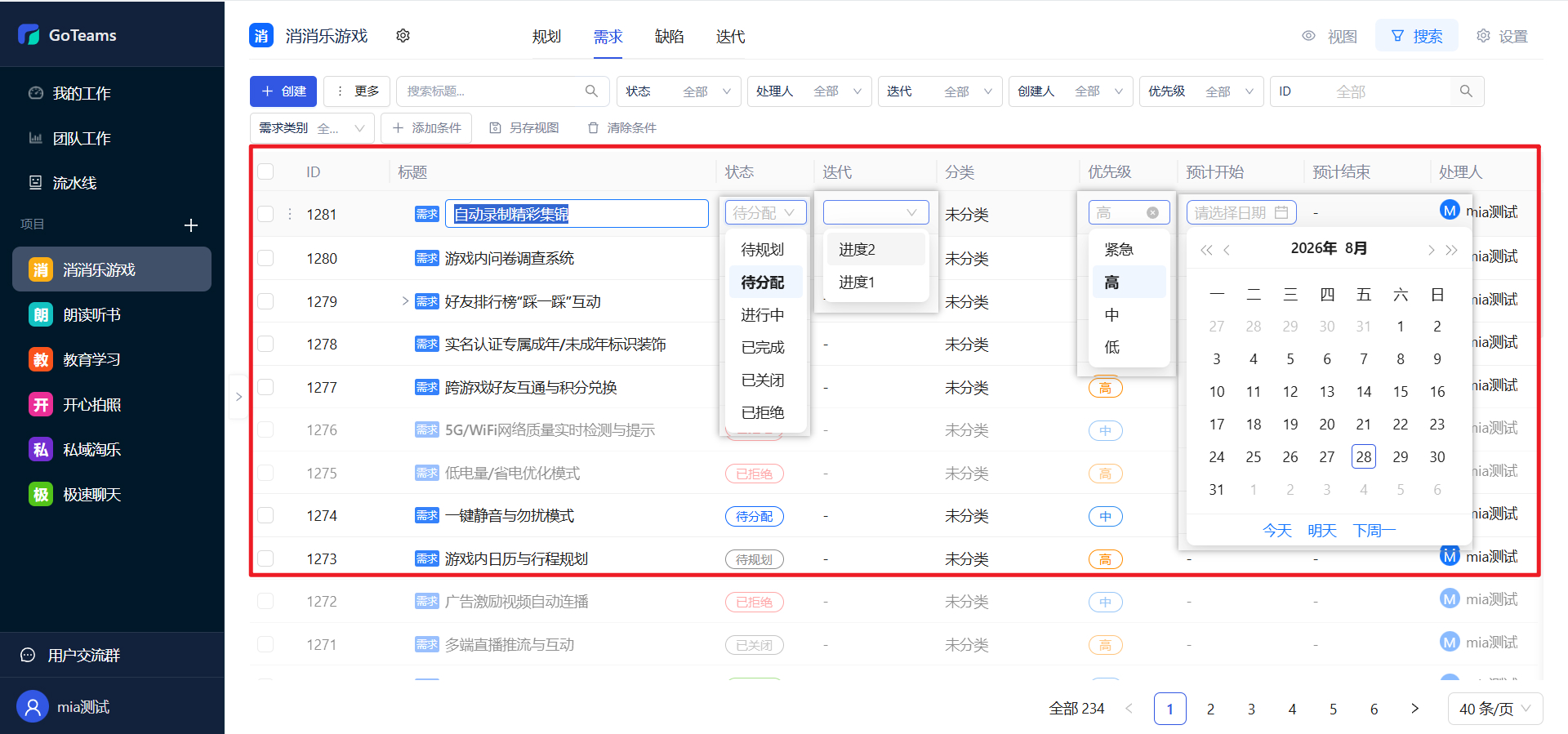Viewport: 1568px width, 734px height.
Task: Open project settings gear beside 消消乐游戏
Action: click(x=403, y=36)
